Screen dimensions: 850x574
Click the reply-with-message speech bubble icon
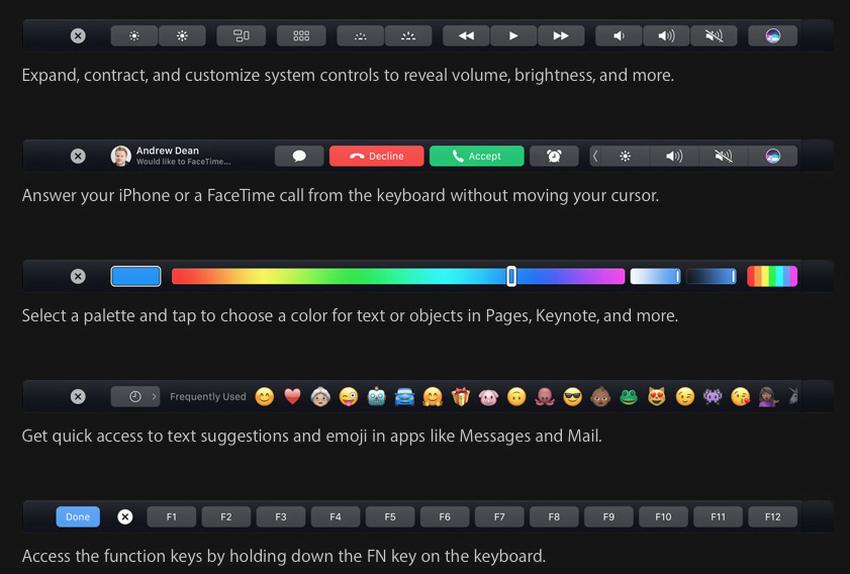299,156
